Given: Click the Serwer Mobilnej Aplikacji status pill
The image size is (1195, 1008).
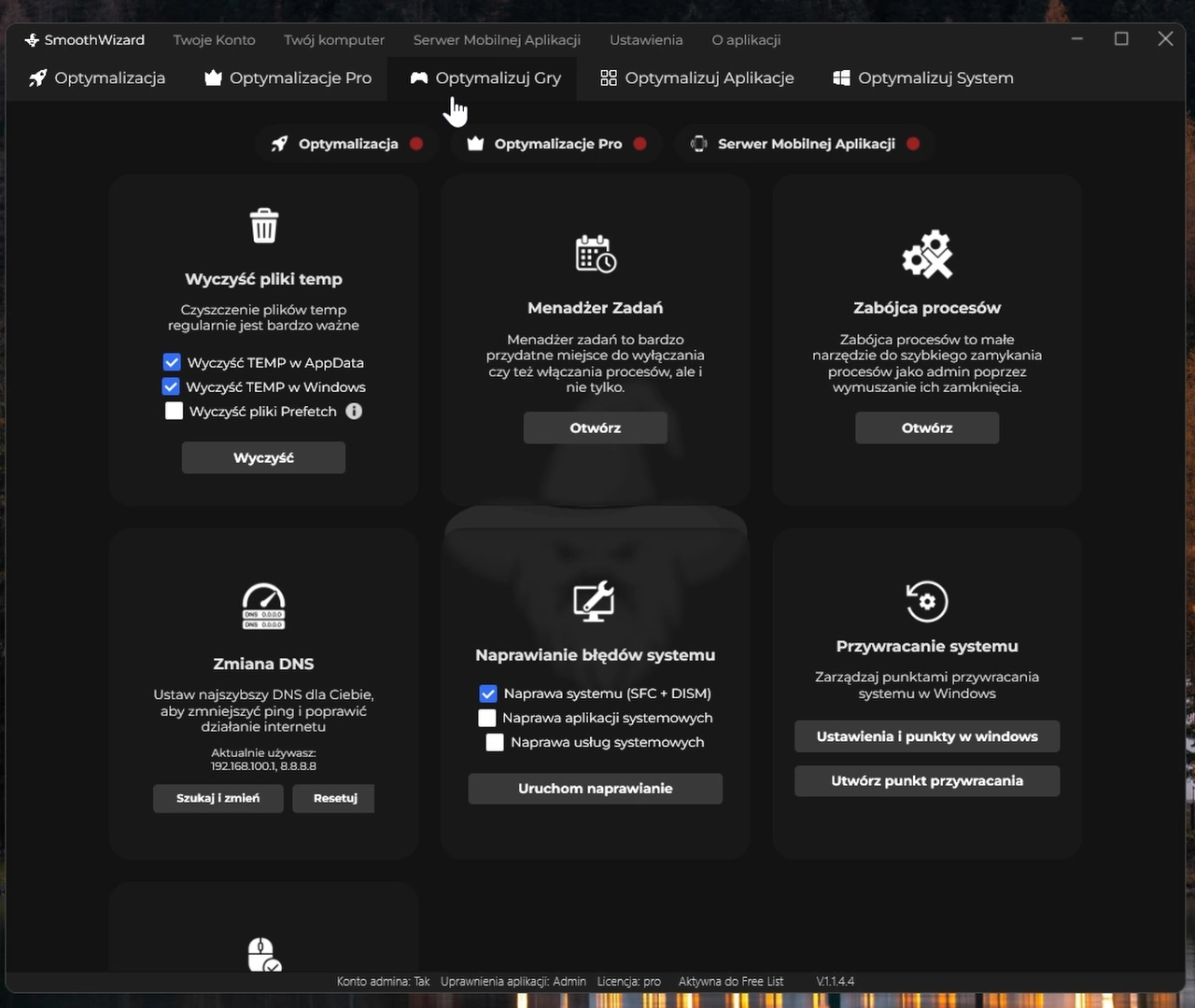Looking at the screenshot, I should 805,144.
